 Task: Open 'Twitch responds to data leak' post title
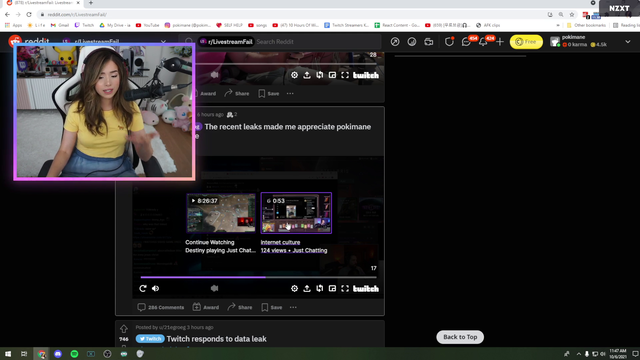pos(217,339)
